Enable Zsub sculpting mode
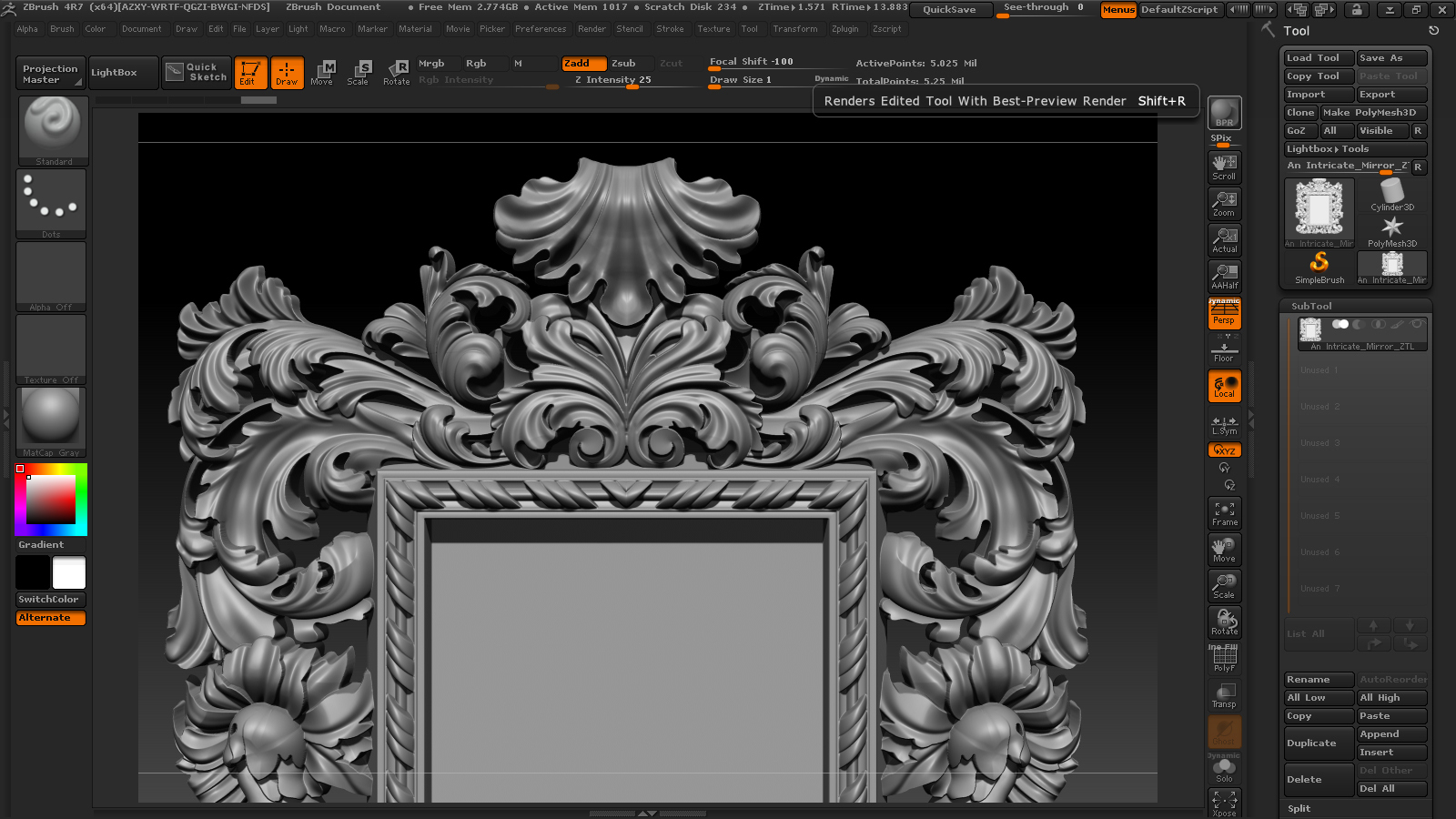The height and width of the screenshot is (819, 1456). click(x=623, y=64)
